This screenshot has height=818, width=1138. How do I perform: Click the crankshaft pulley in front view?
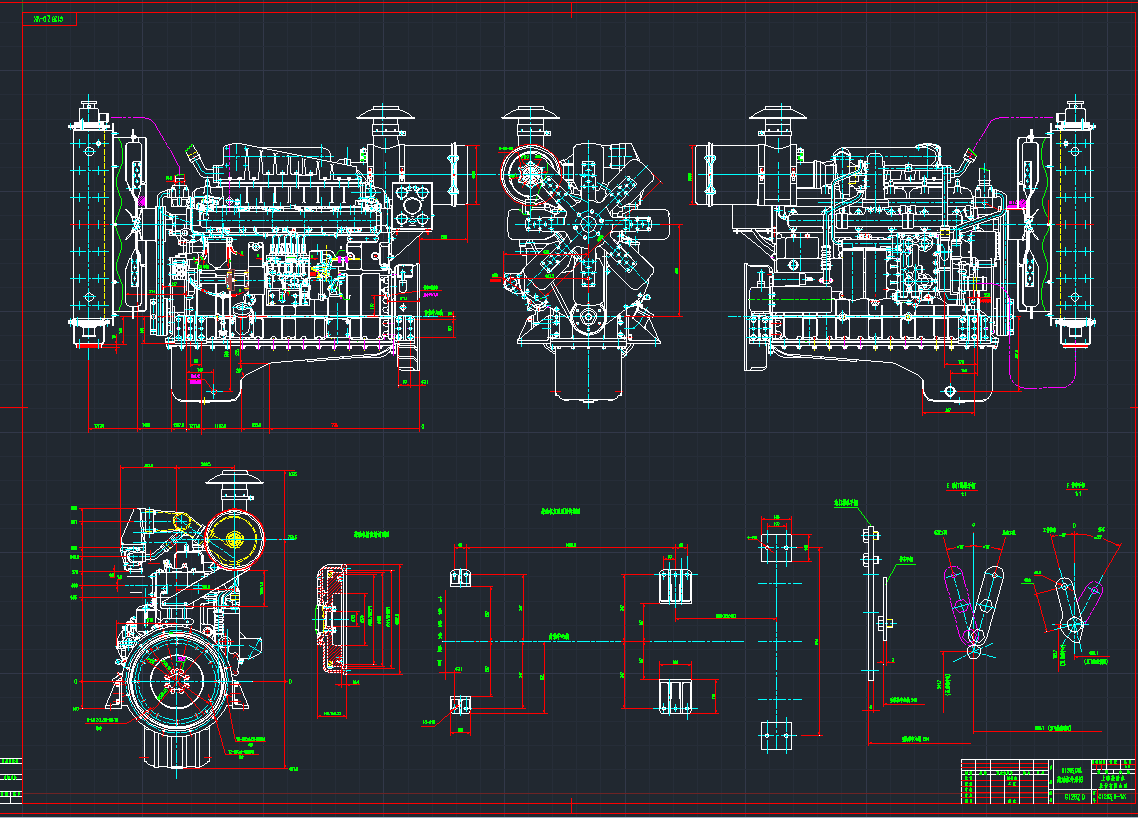(x=587, y=317)
